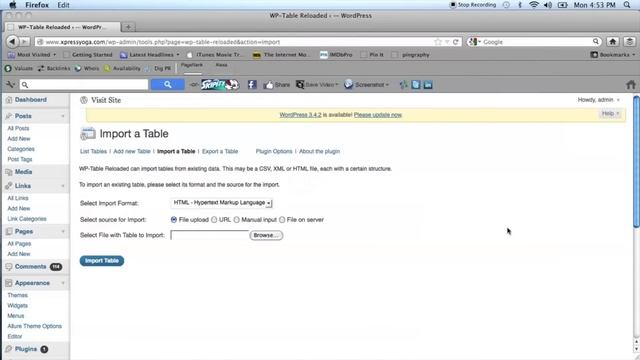Follow the Please update now link
640x360 pixels.
(378, 115)
